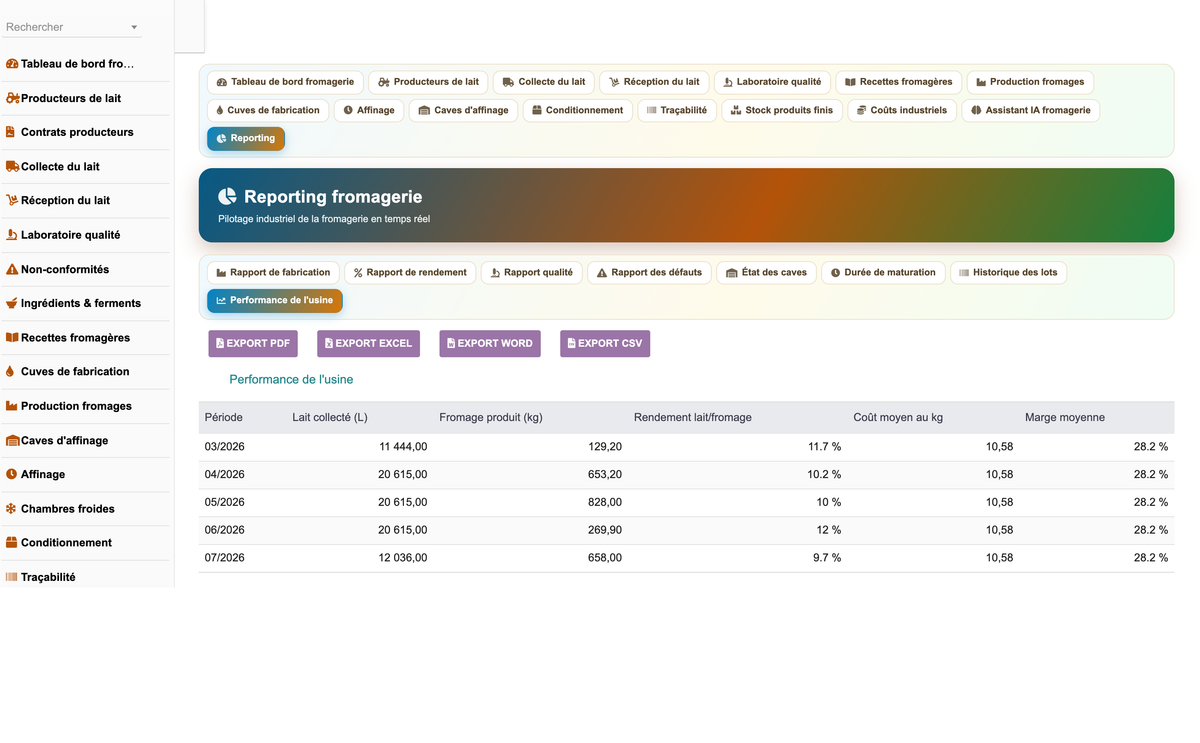Click tractor icon beside sidebar Producteurs de lait
The height and width of the screenshot is (743, 1200).
[12, 98]
